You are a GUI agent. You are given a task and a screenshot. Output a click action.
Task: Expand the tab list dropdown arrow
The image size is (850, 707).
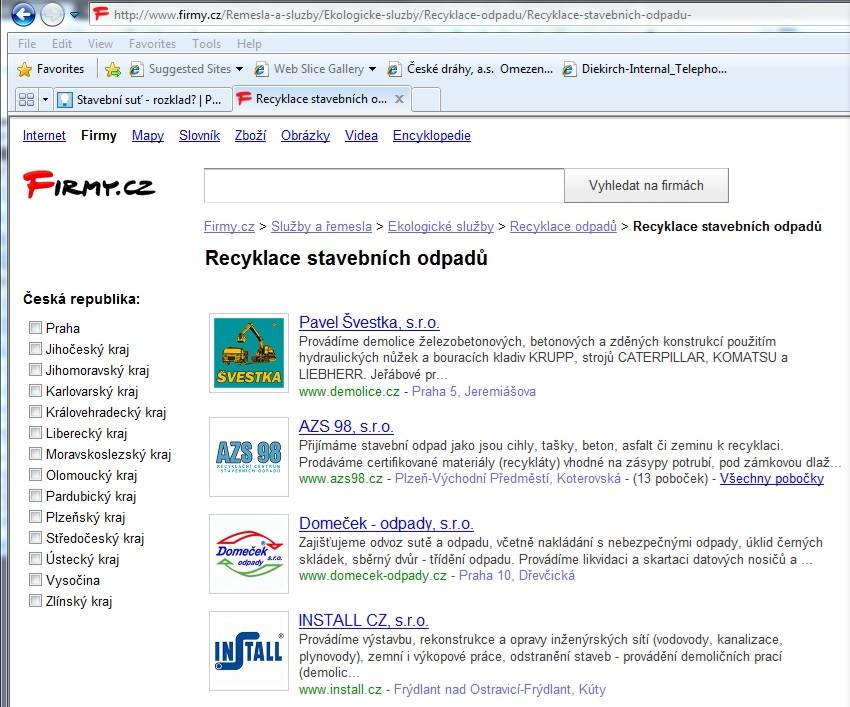click(x=46, y=100)
